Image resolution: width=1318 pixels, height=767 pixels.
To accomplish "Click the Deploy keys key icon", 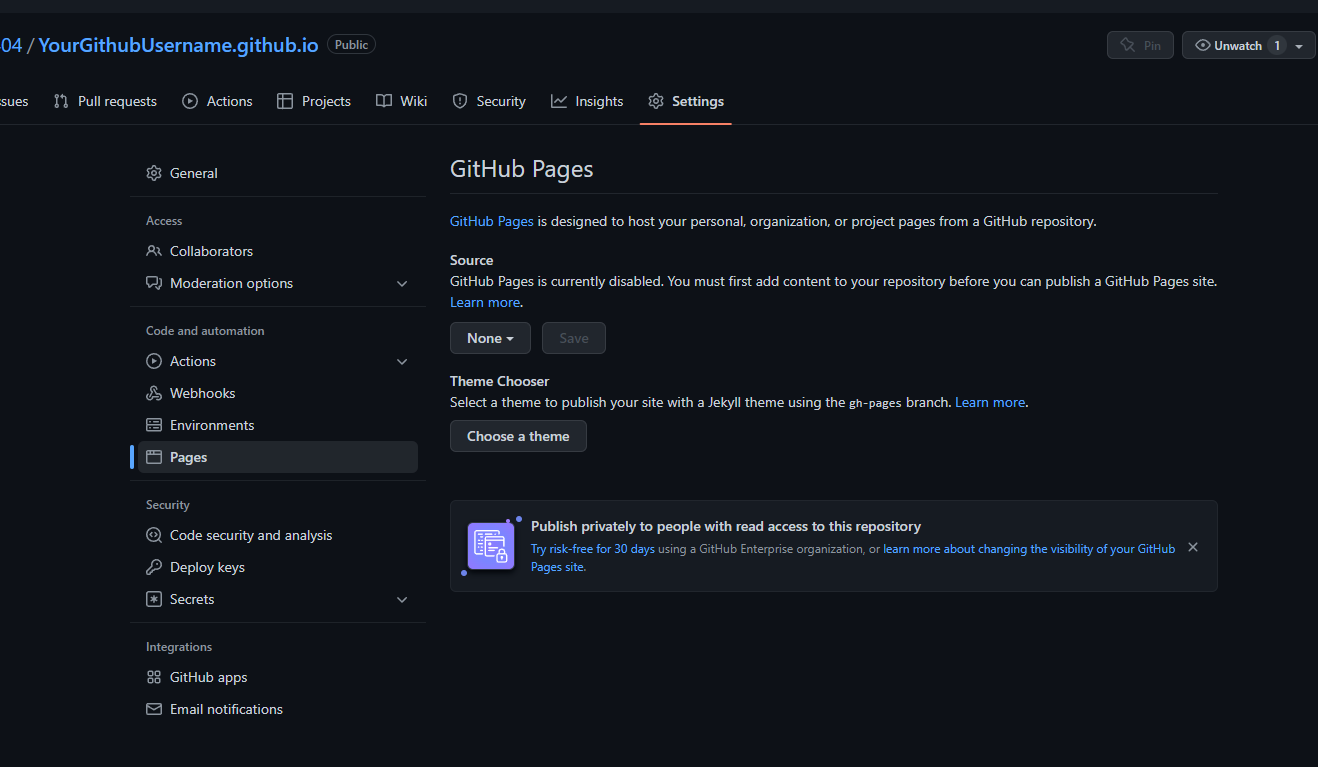I will (154, 567).
